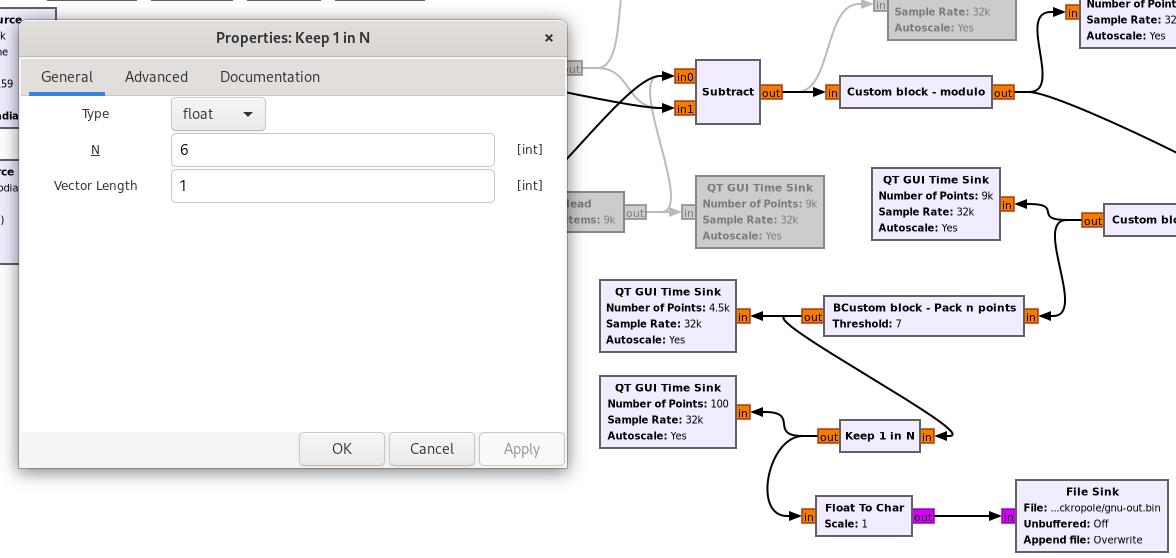The width and height of the screenshot is (1176, 558).
Task: Confirm with the OK button
Action: pos(342,448)
